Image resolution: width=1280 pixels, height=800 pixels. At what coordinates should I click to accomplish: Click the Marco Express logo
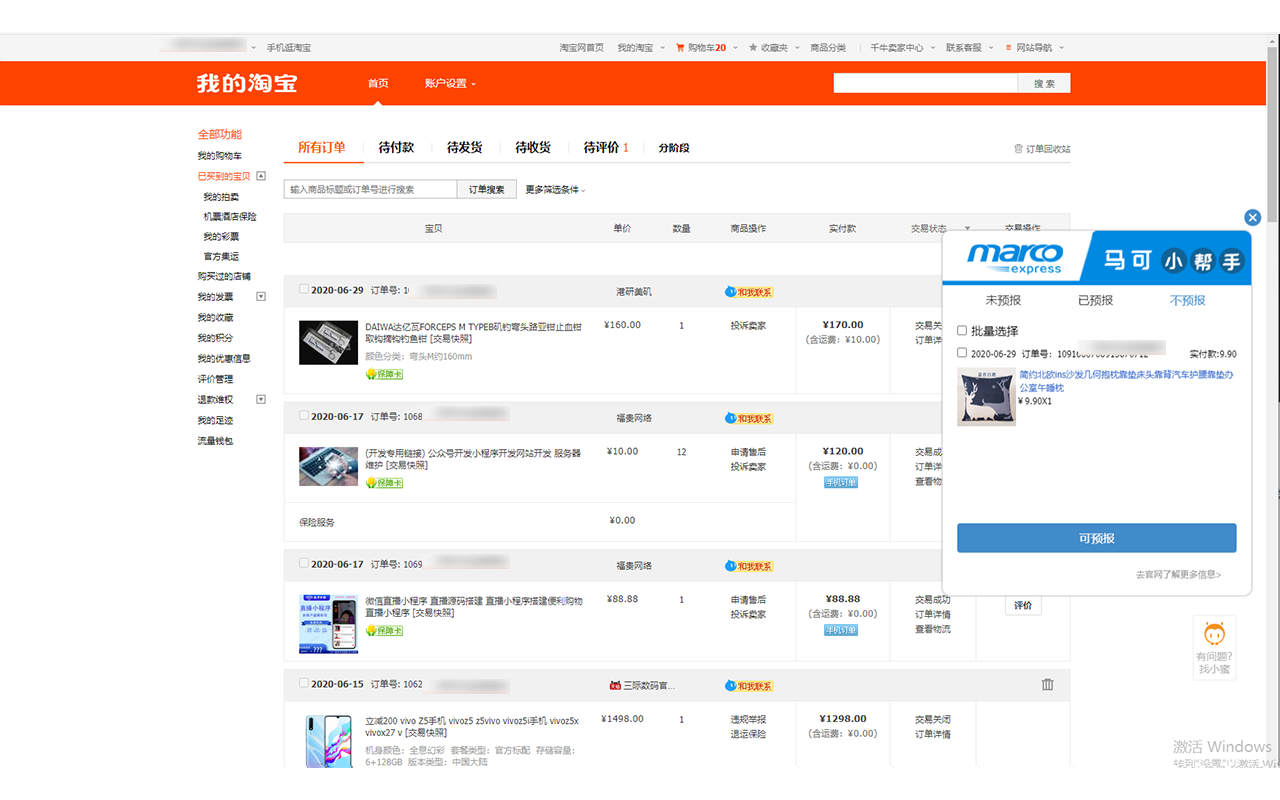(x=1015, y=257)
